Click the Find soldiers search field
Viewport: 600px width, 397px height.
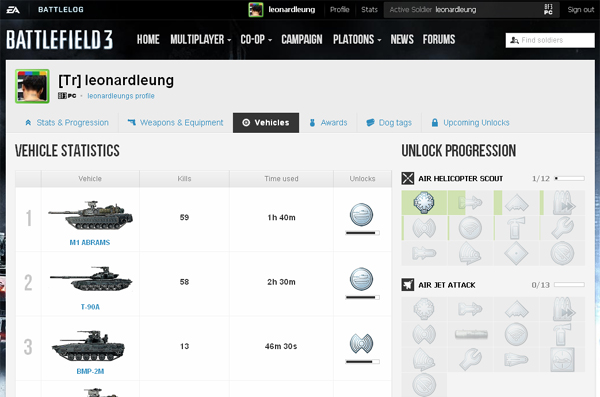550,40
